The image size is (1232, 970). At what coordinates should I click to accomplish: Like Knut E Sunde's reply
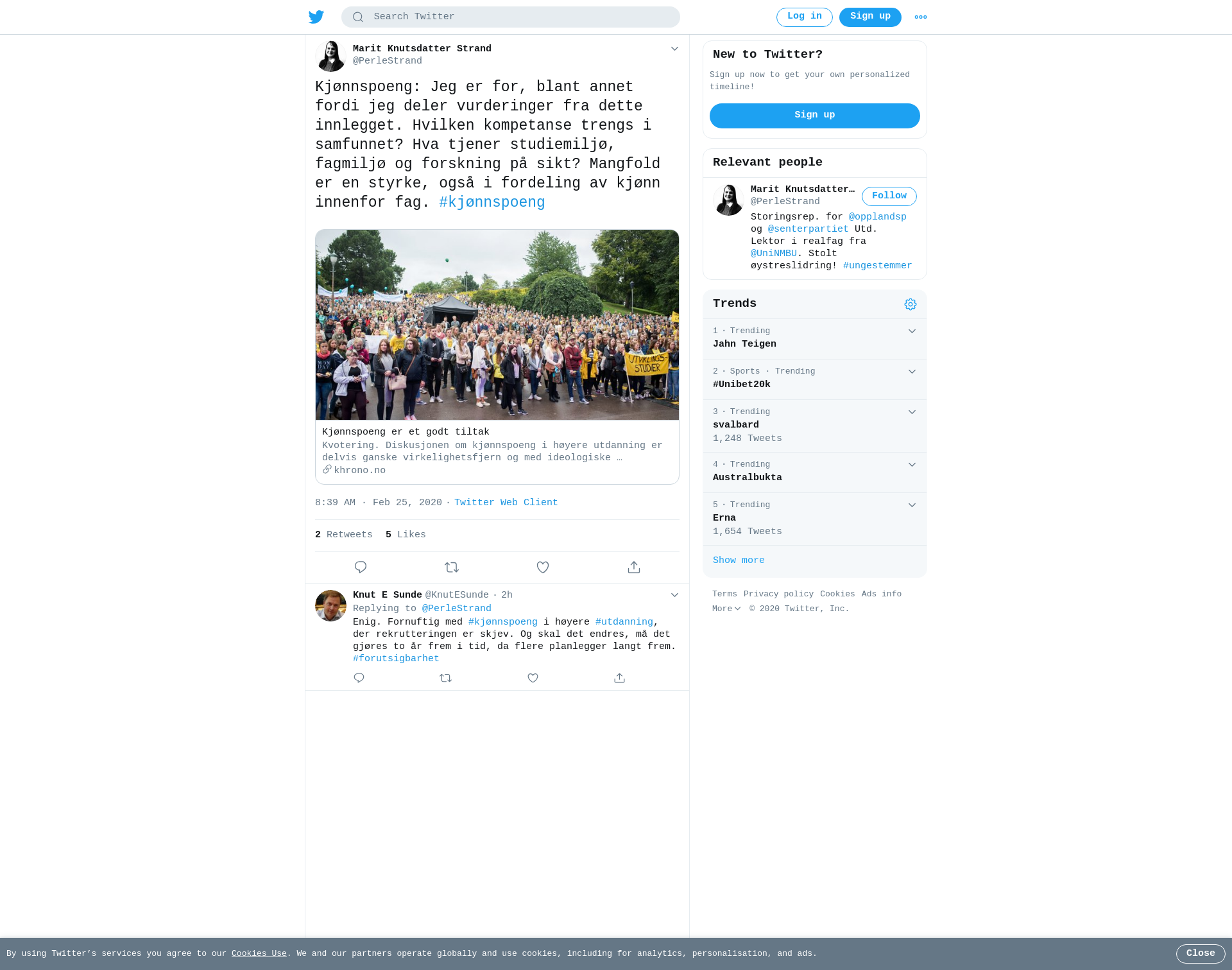click(533, 678)
